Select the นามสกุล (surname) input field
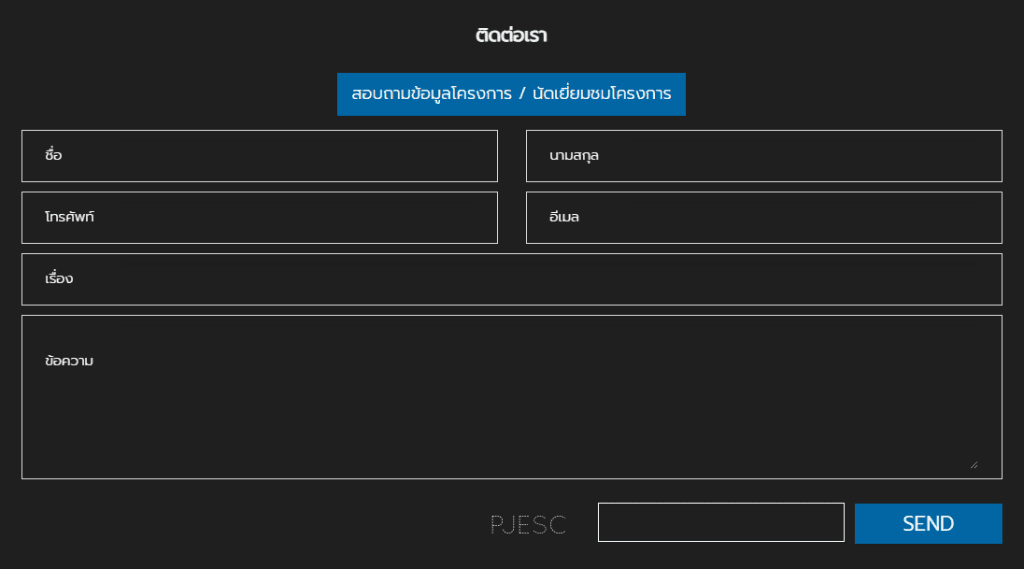Image resolution: width=1024 pixels, height=569 pixels. tap(763, 156)
